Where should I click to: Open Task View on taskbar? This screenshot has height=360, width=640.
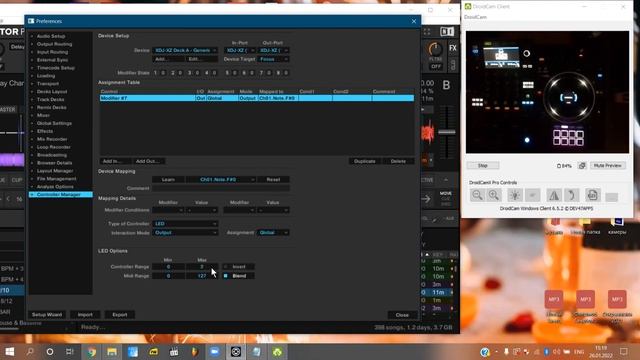tap(70, 351)
